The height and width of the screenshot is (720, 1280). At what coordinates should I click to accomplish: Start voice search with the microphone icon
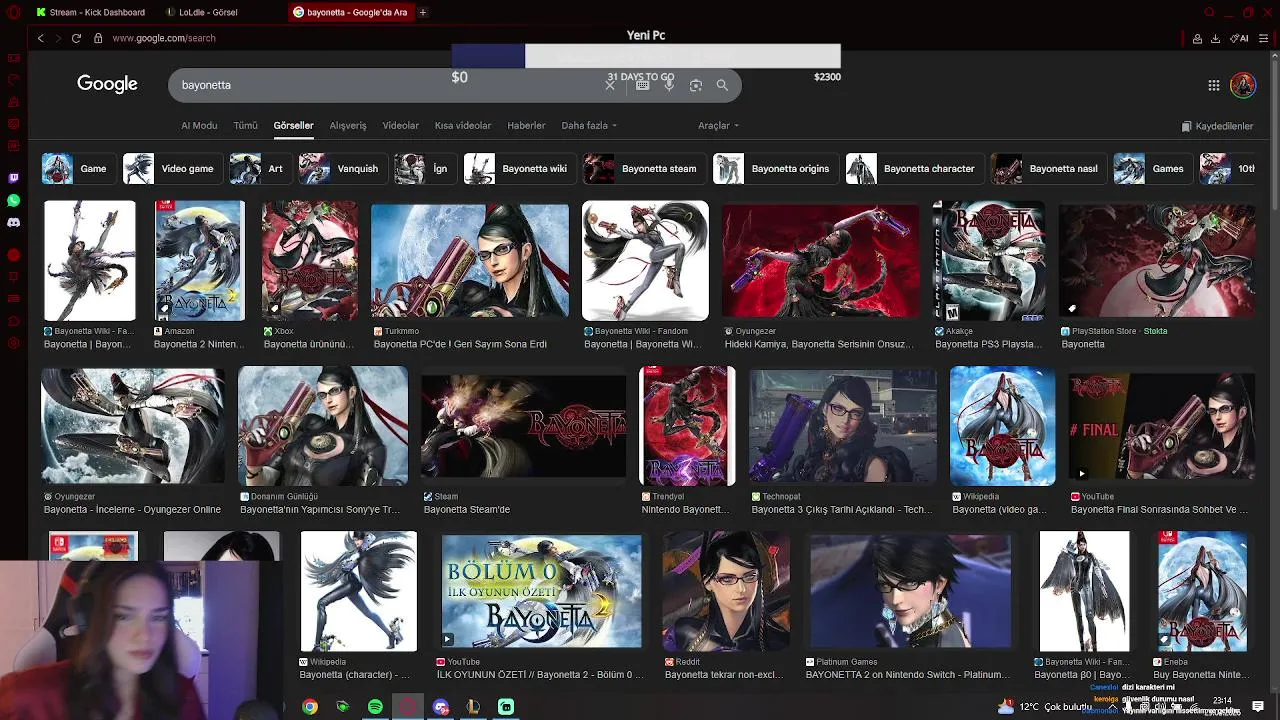(669, 85)
